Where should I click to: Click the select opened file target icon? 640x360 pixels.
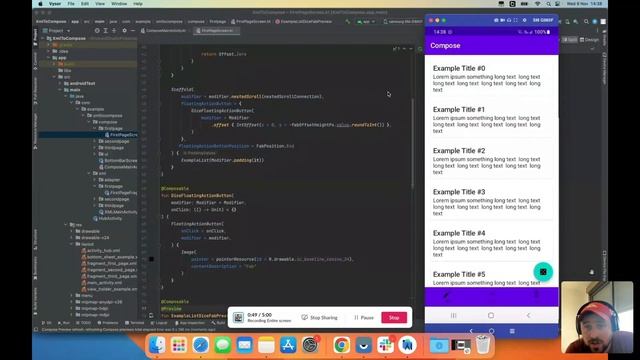click(x=97, y=31)
